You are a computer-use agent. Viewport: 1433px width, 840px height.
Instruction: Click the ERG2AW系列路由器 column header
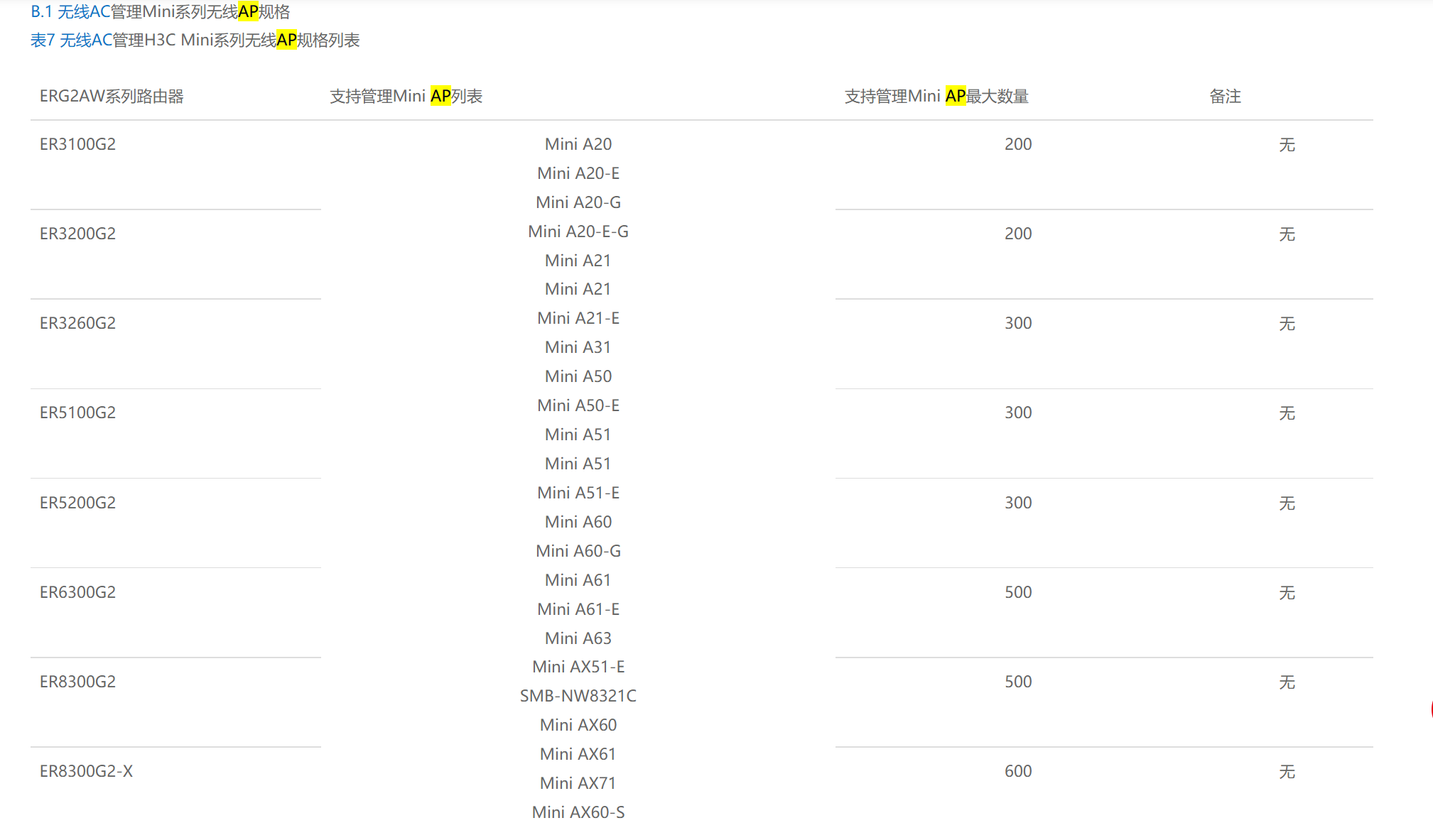pos(112,97)
